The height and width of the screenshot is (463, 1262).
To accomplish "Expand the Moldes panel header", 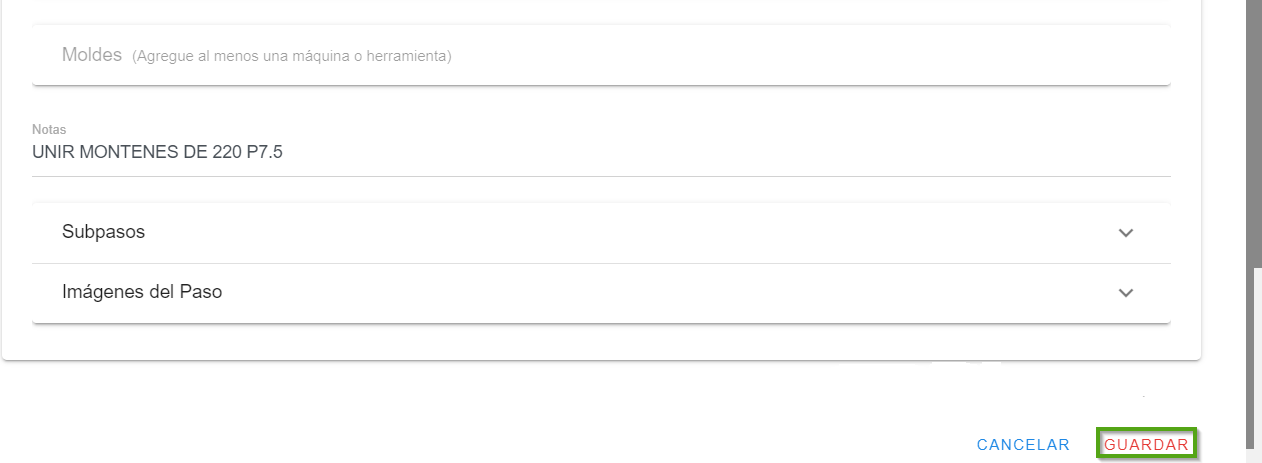I will [92, 55].
